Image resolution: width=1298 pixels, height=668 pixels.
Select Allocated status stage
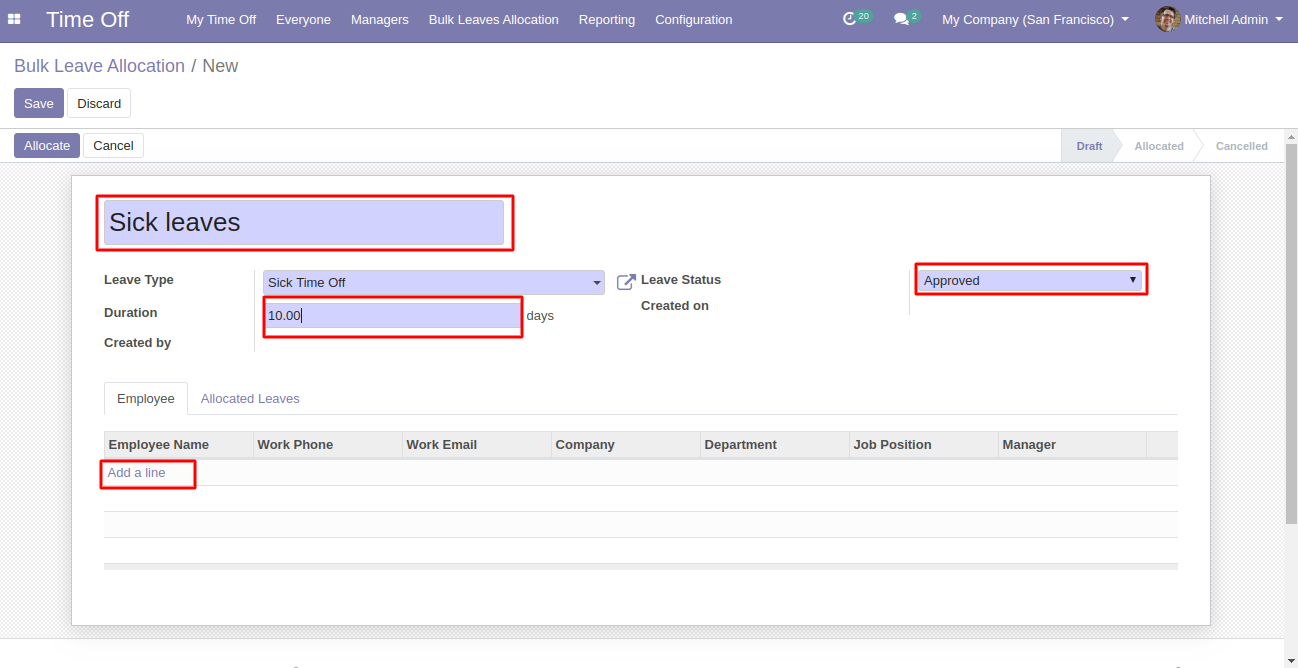1159,146
